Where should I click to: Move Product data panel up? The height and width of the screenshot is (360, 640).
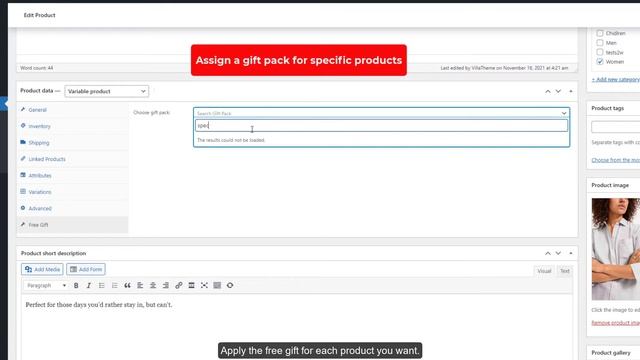pos(548,91)
